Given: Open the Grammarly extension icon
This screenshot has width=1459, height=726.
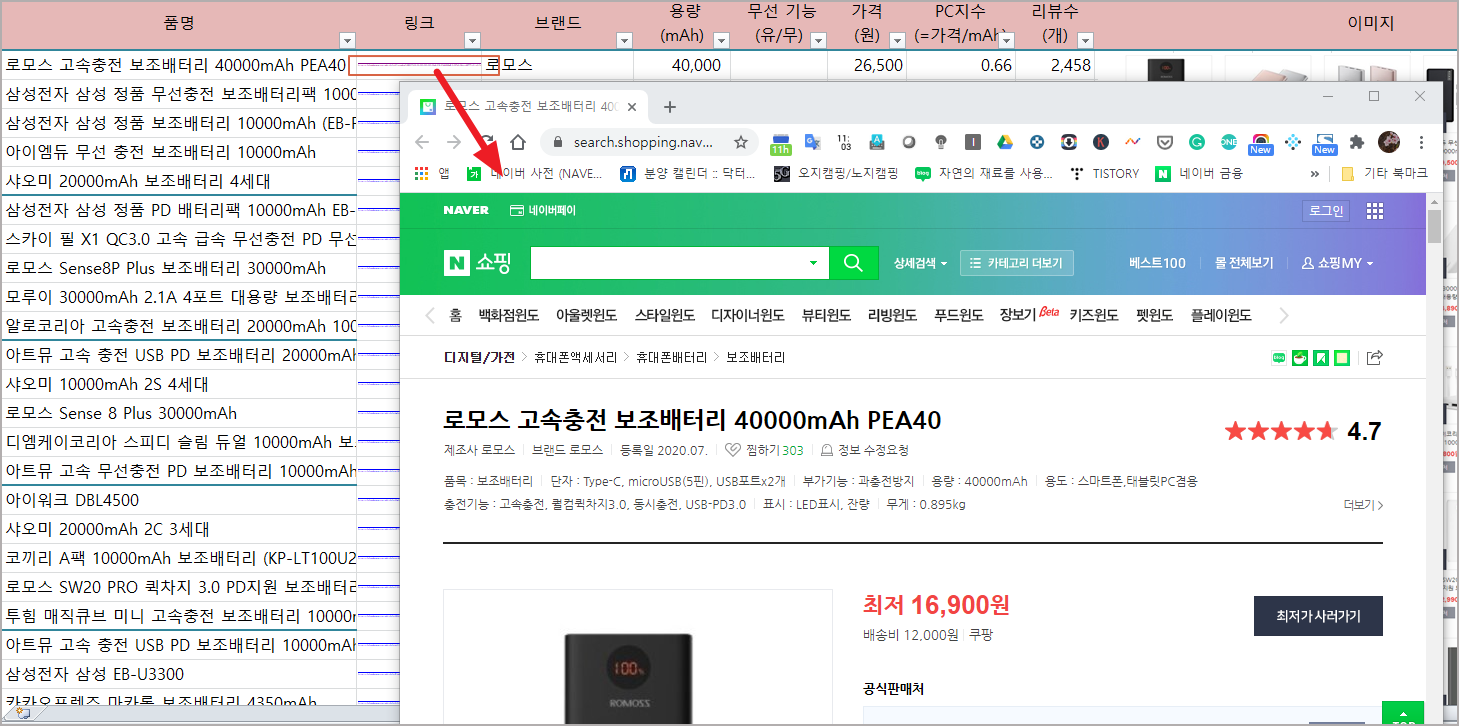Looking at the screenshot, I should 1197,142.
